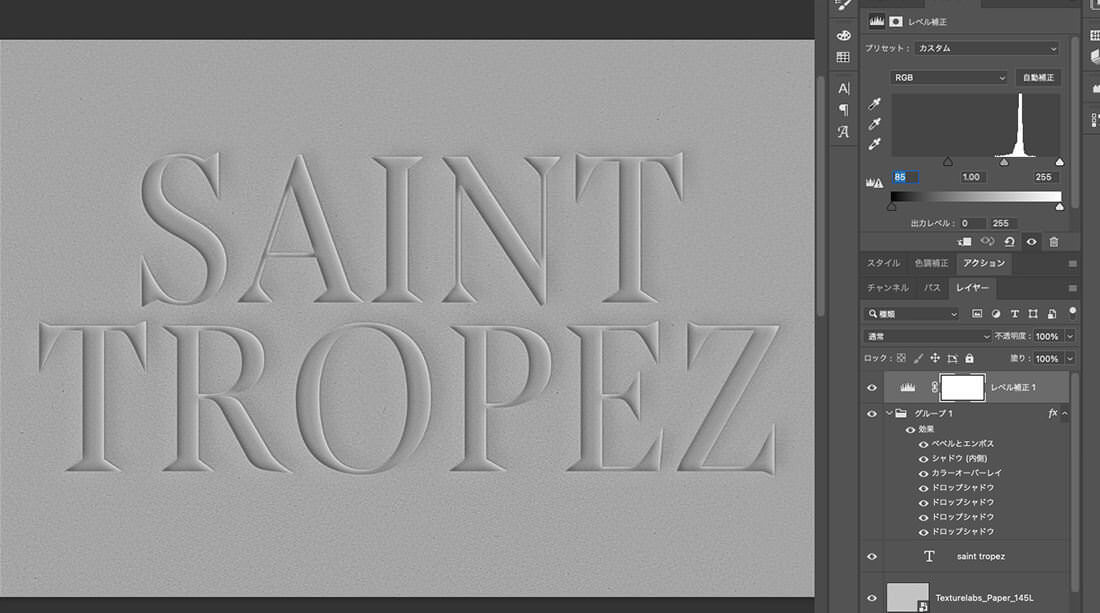Viewport: 1100px width, 613px height.
Task: Select the レイヤー tab
Action: point(972,288)
